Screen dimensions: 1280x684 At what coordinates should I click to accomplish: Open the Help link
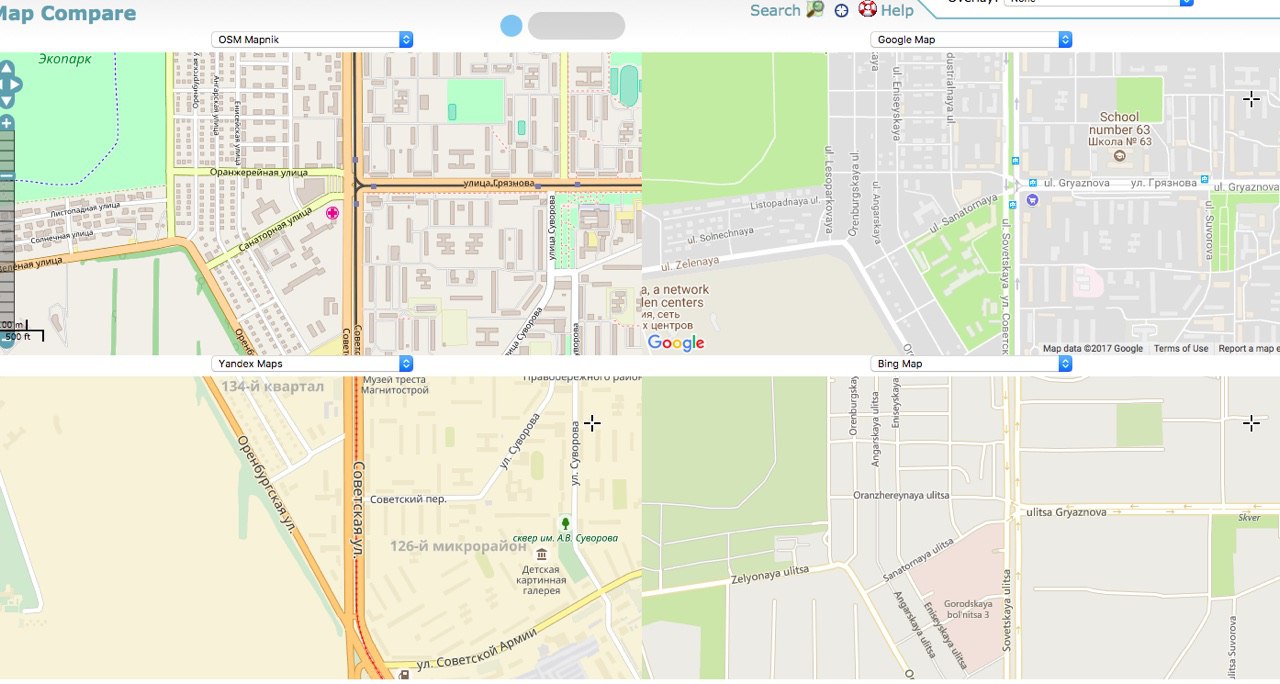(x=897, y=10)
